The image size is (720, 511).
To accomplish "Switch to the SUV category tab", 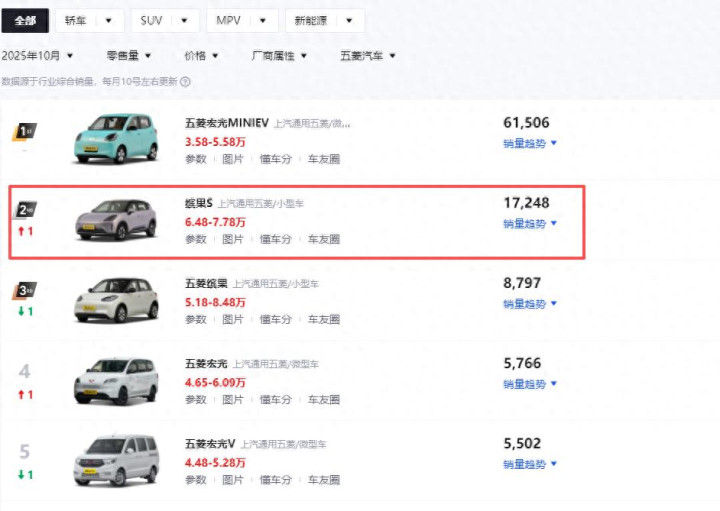I will click(165, 20).
